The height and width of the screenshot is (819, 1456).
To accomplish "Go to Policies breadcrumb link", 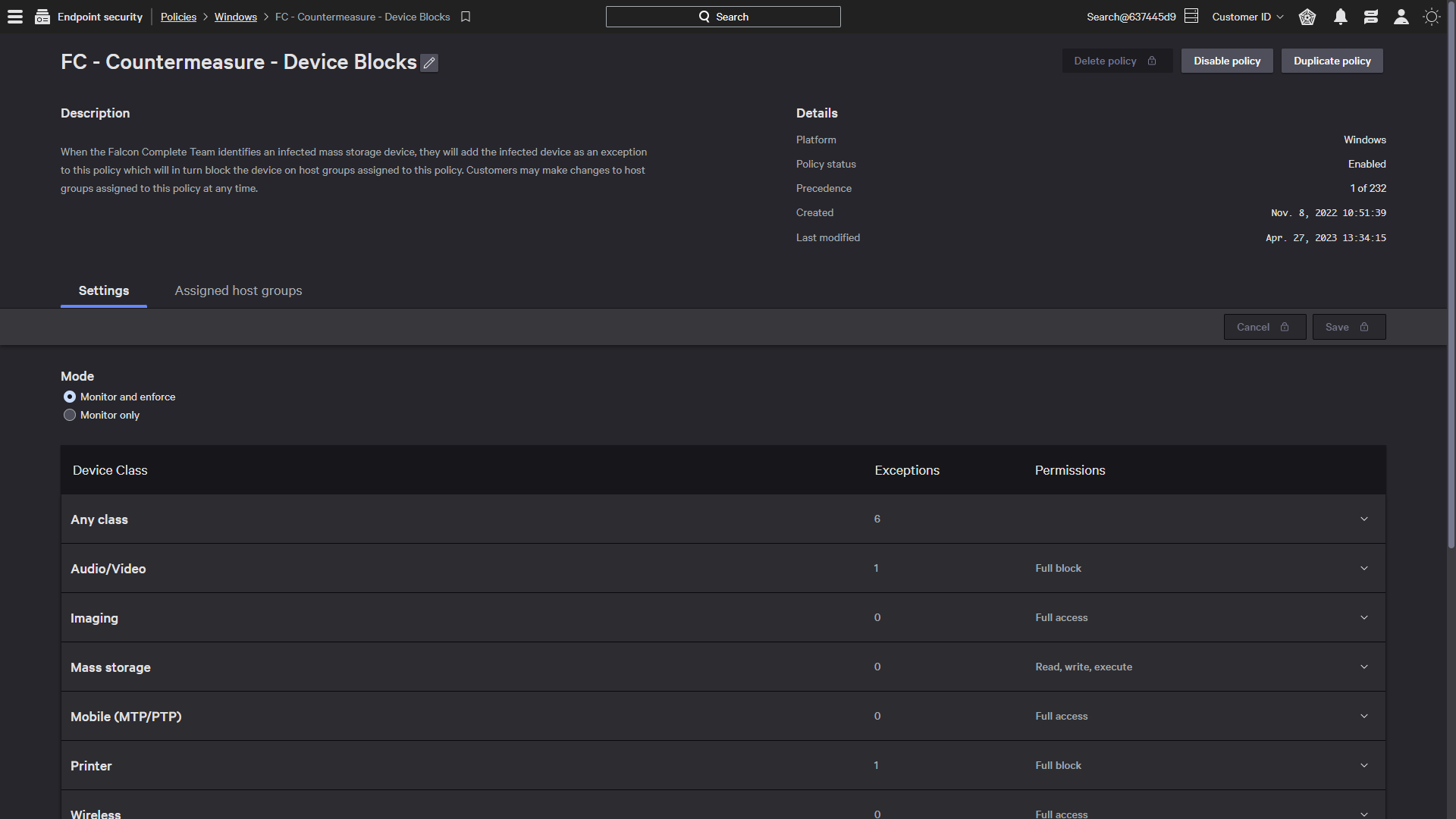I will (178, 17).
